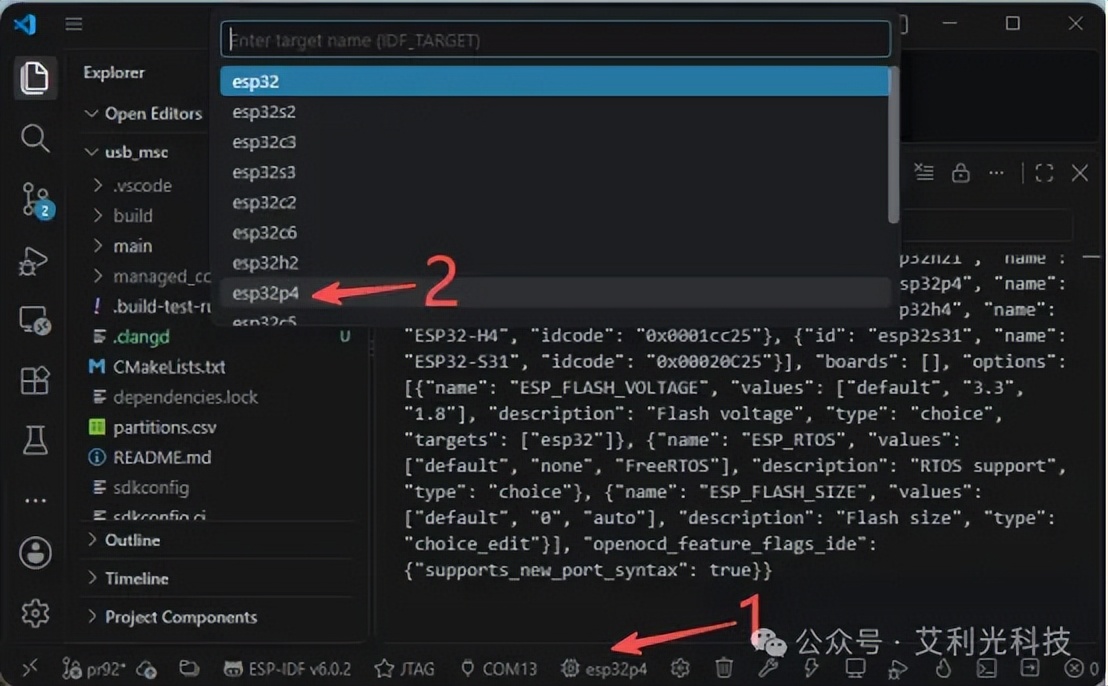
Task: Expand the main folder
Action: point(123,246)
